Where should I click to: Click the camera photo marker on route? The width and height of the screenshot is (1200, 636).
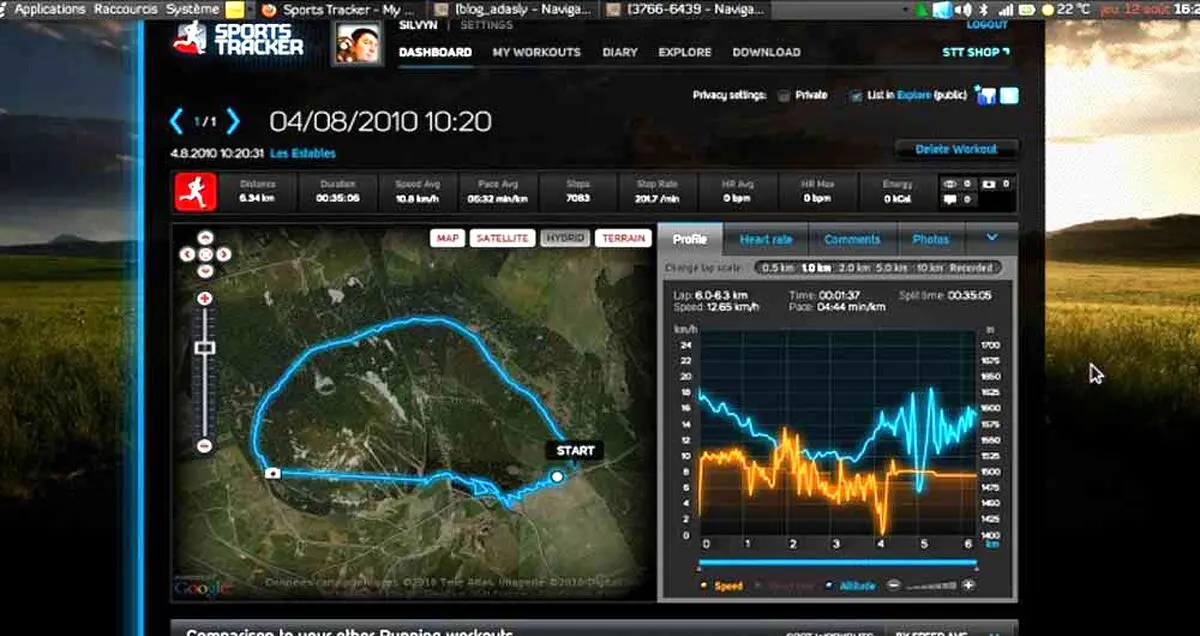[x=272, y=474]
